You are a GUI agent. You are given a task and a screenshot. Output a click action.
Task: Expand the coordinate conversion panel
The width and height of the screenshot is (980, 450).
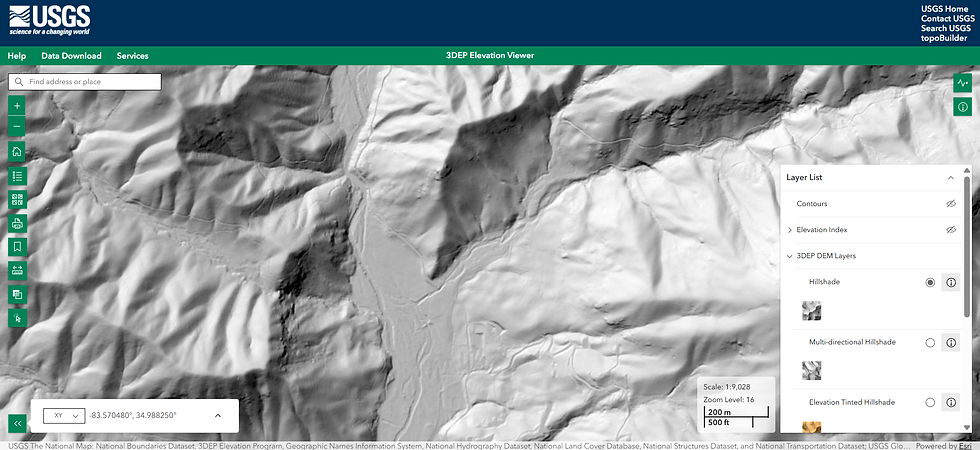218,416
